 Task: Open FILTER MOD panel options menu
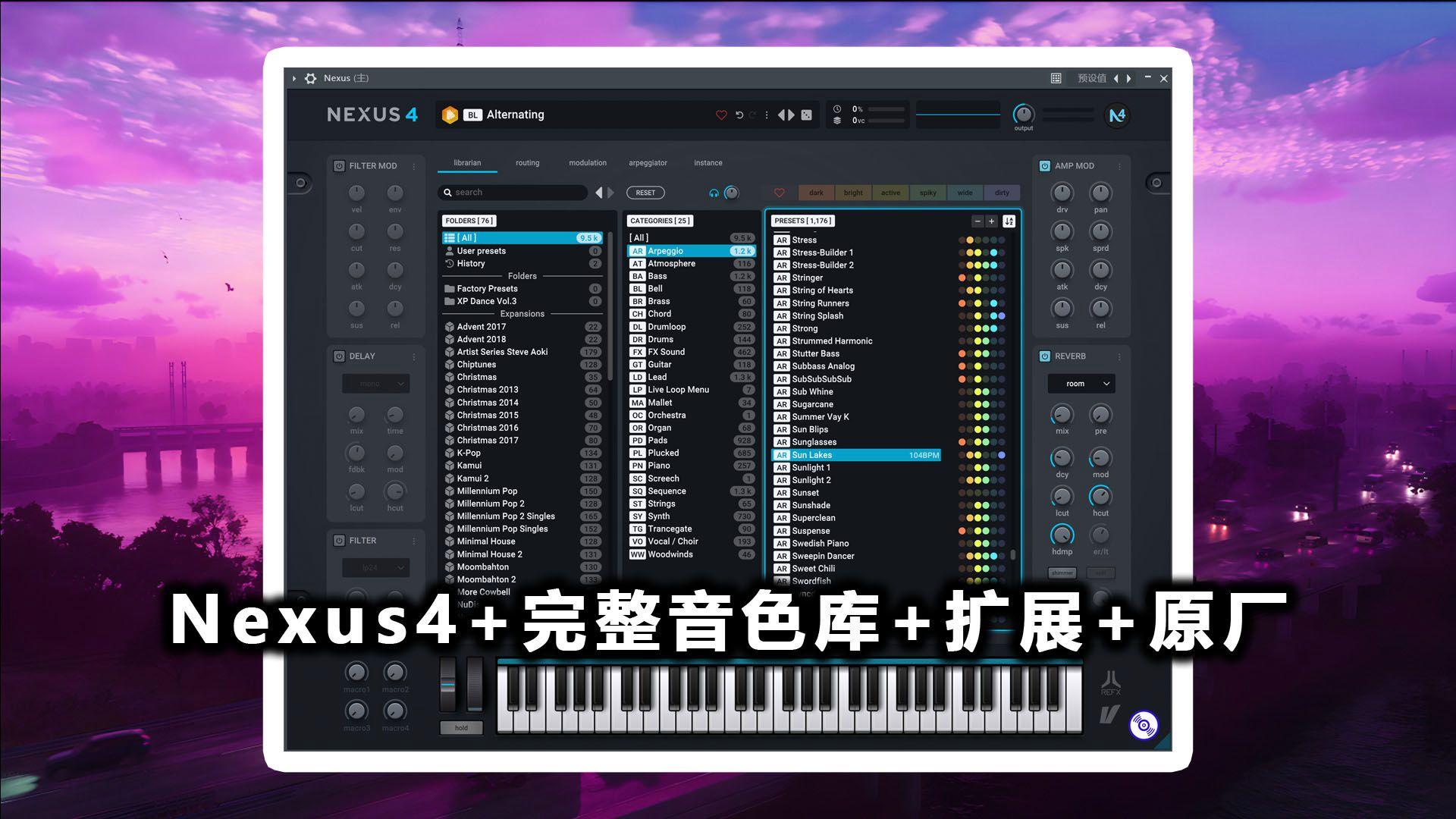pos(414,166)
